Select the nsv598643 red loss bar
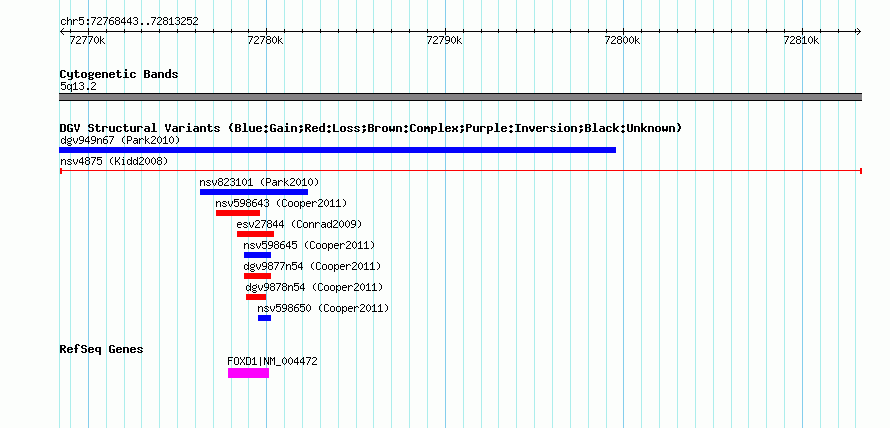Screen dimensions: 890x428 tap(238, 213)
